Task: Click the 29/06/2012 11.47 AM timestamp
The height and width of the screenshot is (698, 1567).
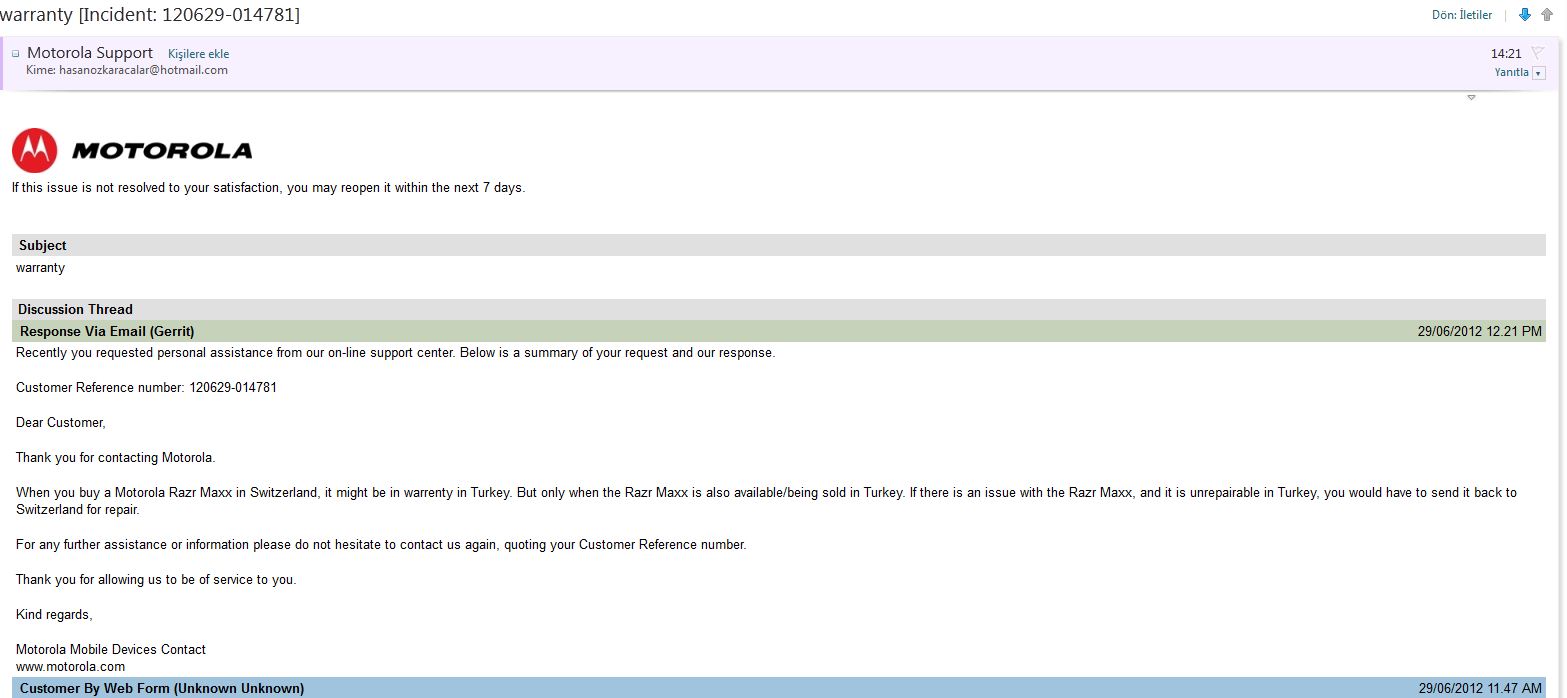Action: pyautogui.click(x=1480, y=689)
